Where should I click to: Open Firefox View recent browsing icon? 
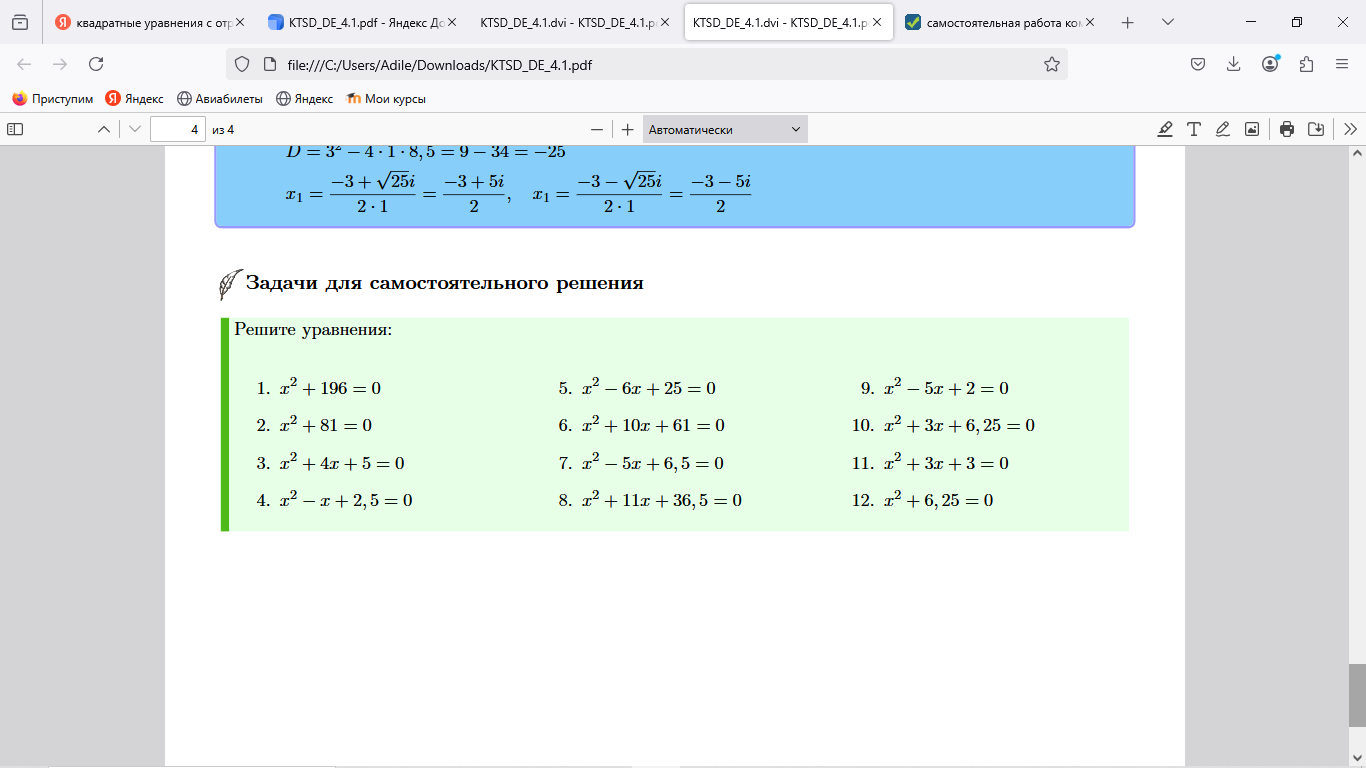point(20,22)
